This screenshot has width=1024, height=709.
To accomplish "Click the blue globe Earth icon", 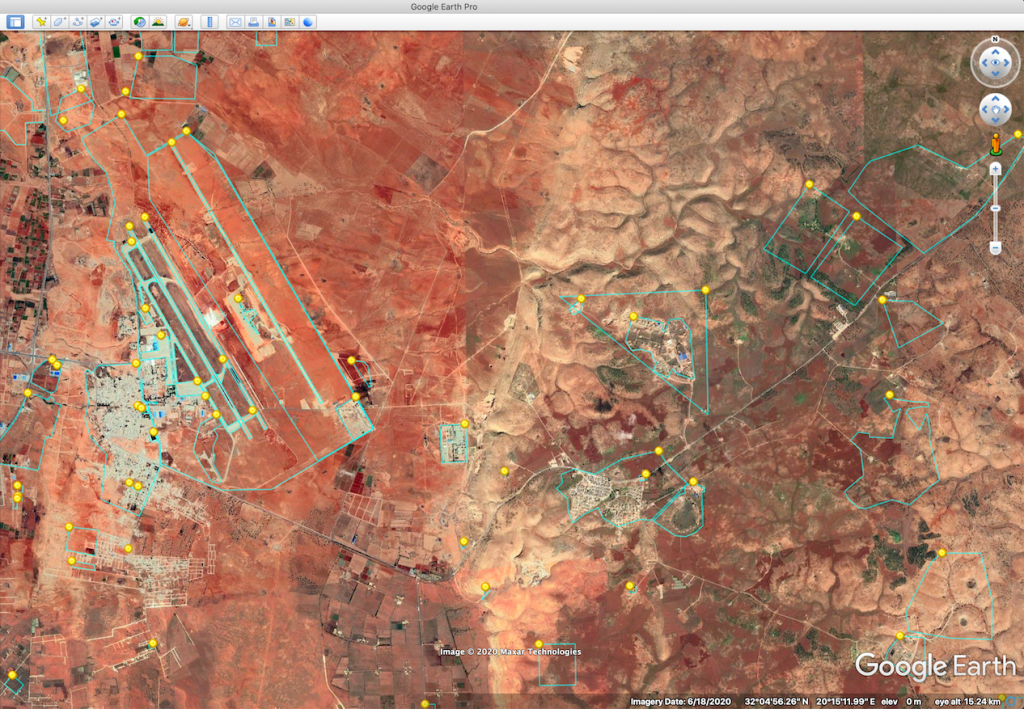I will 308,22.
